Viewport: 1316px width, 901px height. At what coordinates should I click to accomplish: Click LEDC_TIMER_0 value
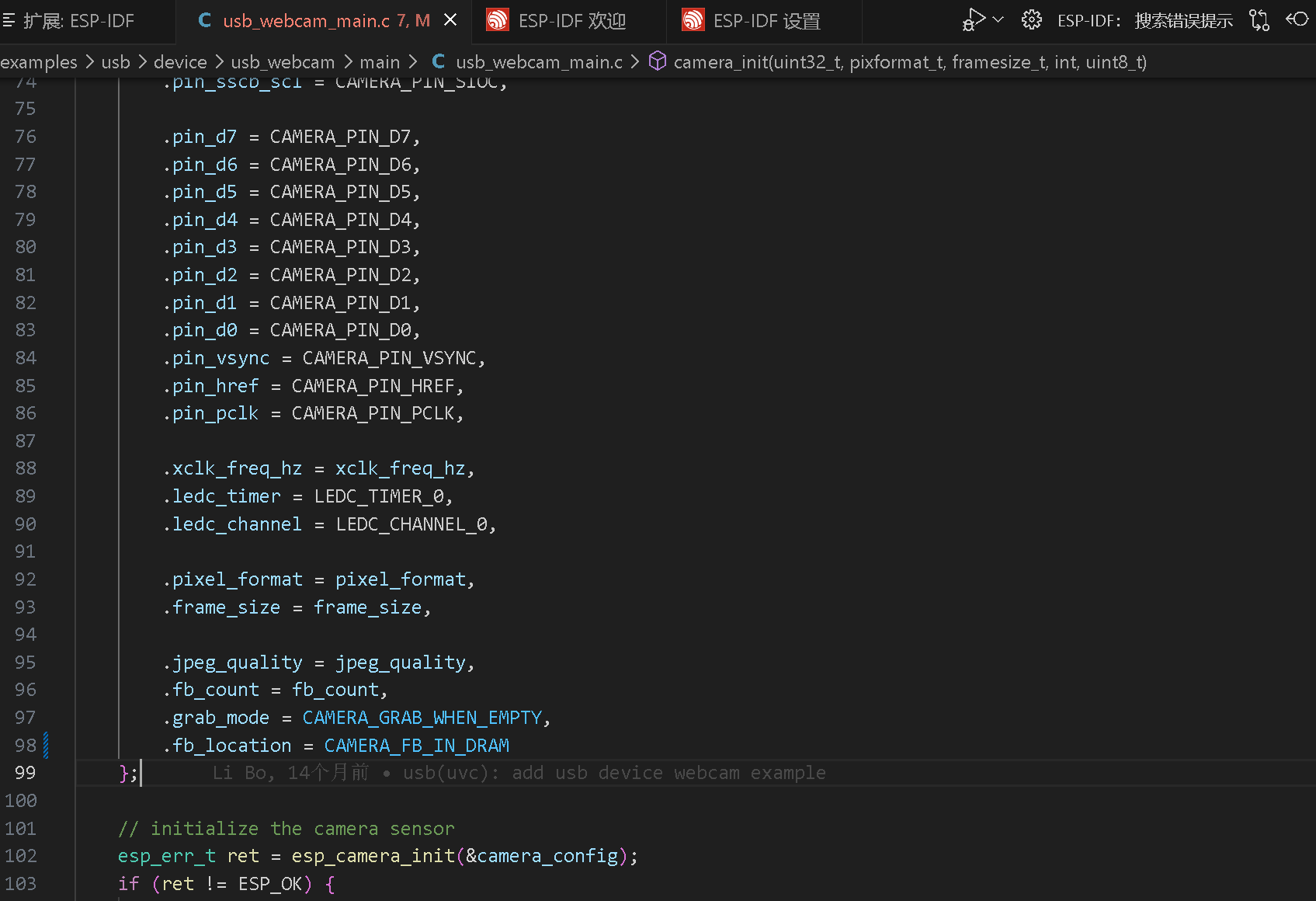[379, 496]
